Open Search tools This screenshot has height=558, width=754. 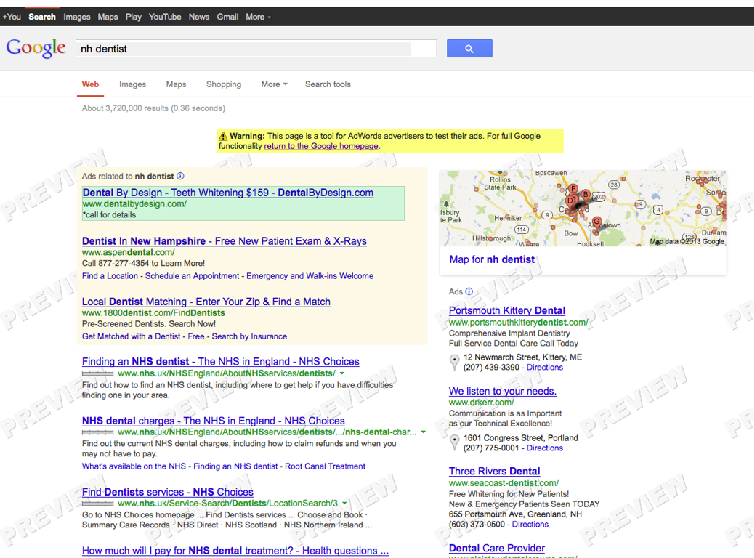pos(328,84)
